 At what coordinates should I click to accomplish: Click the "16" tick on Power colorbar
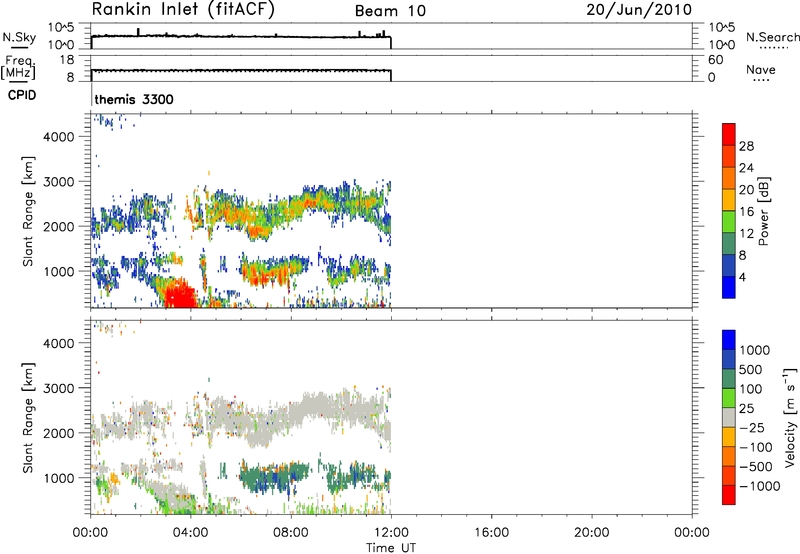pos(746,212)
